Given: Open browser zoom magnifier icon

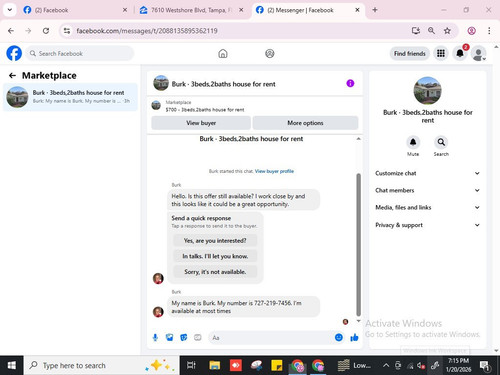Looking at the screenshot, I should pyautogui.click(x=431, y=31).
